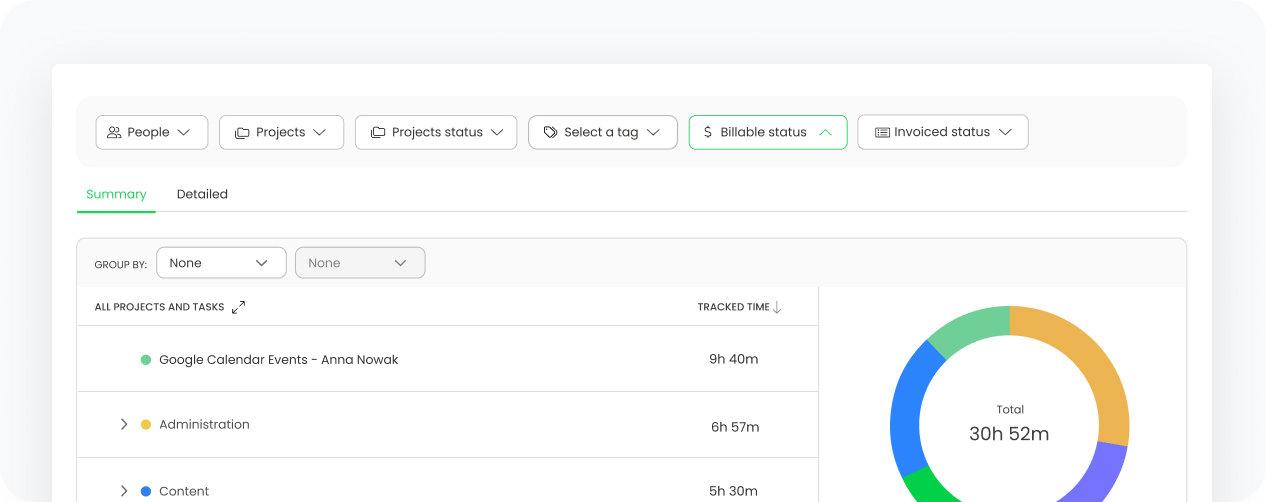Open the Invoiced status filter dropdown

(x=943, y=132)
